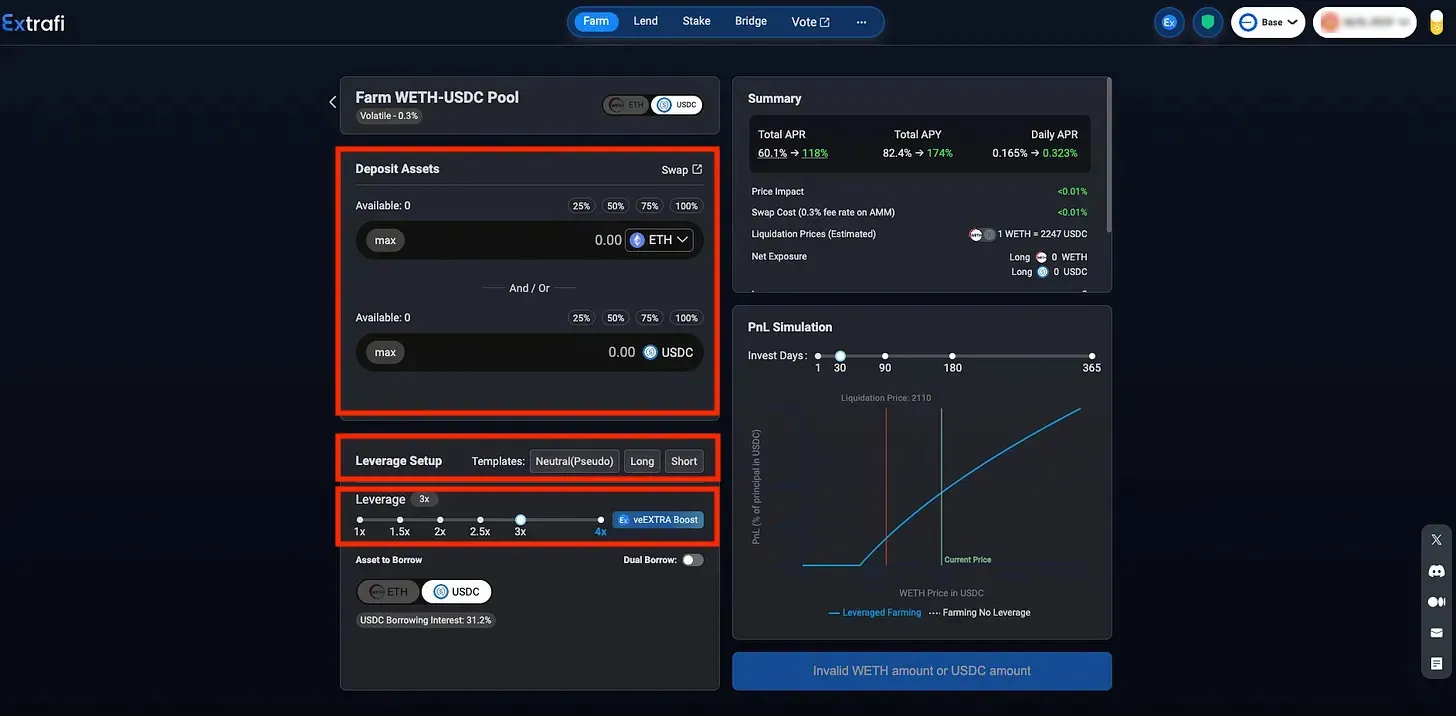Toggle the Dual Borrow switch
This screenshot has height=716, width=1456.
tap(692, 560)
